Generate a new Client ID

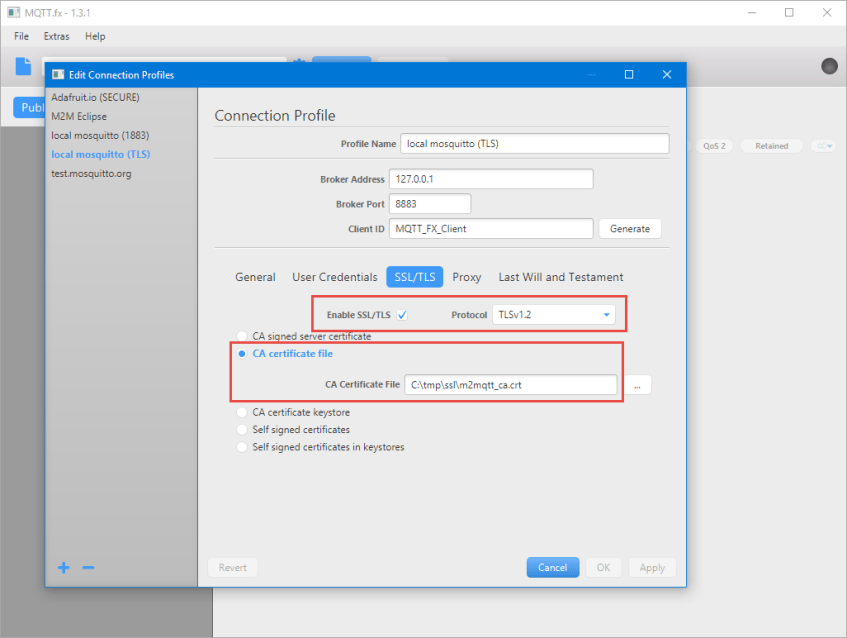[630, 228]
